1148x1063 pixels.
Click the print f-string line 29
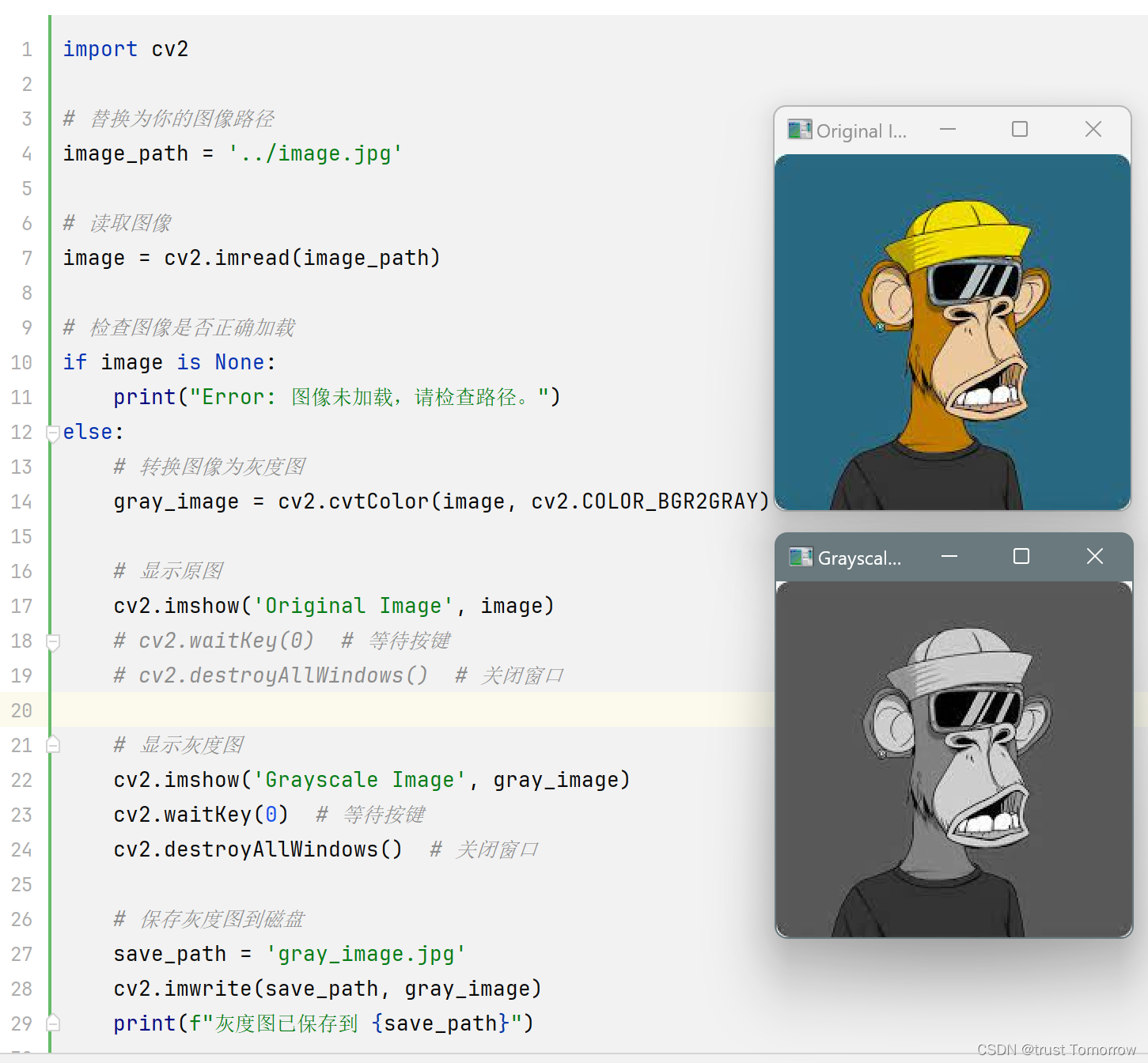(x=324, y=1023)
